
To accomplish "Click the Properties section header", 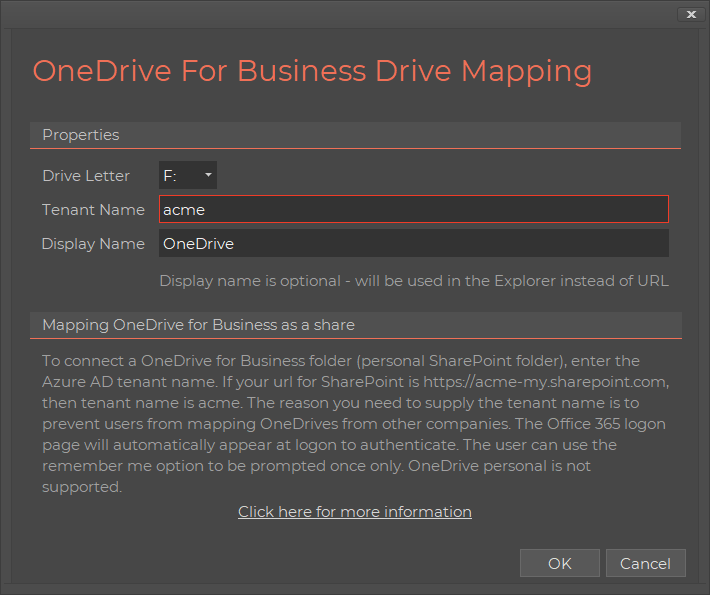I will tap(355, 135).
